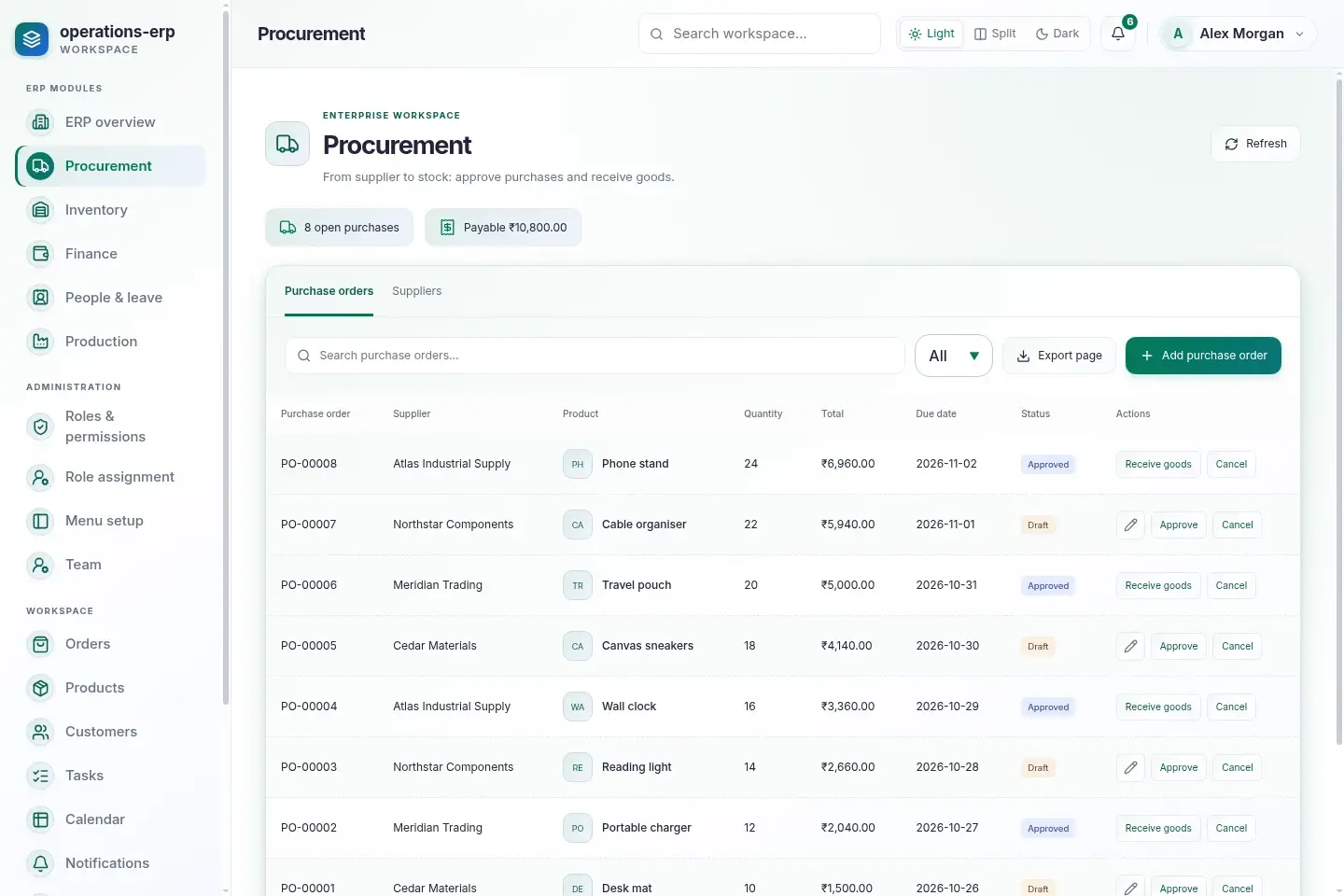Focus the Search workspace field
Screen dimensions: 1344x896
tap(760, 34)
